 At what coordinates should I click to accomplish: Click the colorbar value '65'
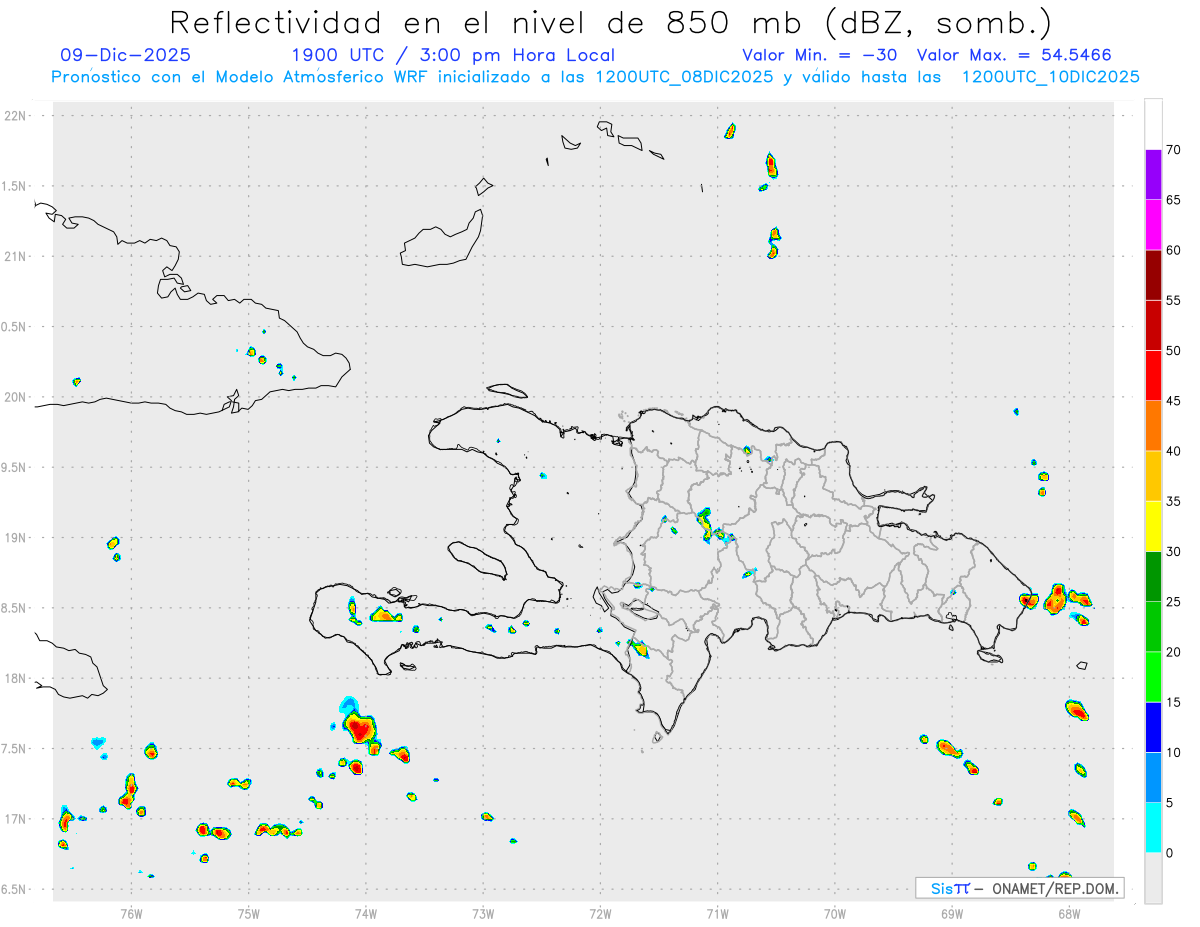[x=1174, y=200]
